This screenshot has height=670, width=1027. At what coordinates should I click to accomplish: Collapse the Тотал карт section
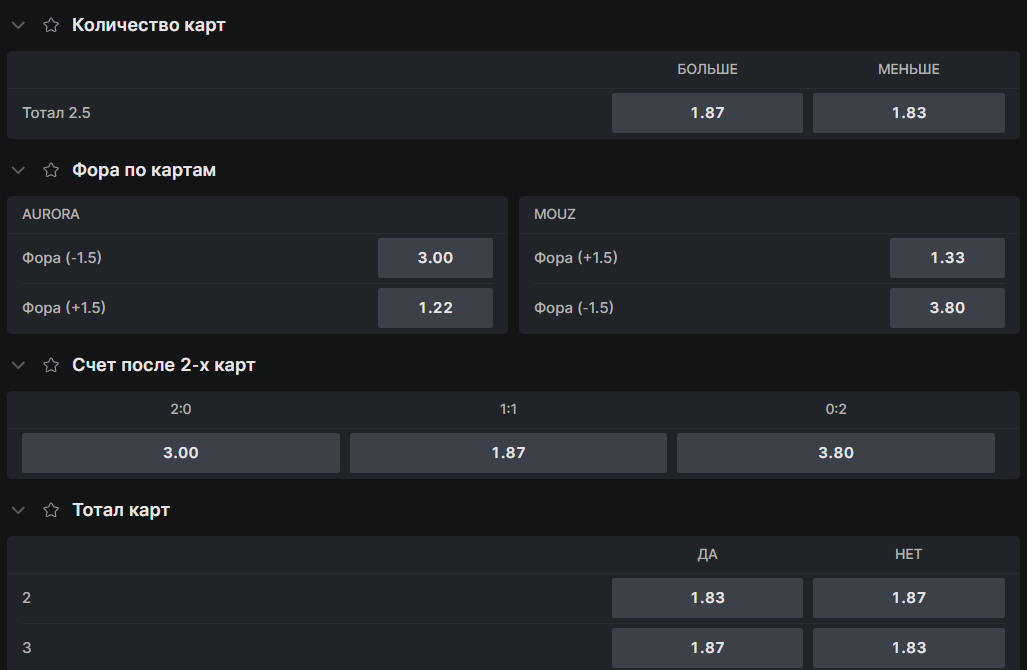[x=18, y=510]
